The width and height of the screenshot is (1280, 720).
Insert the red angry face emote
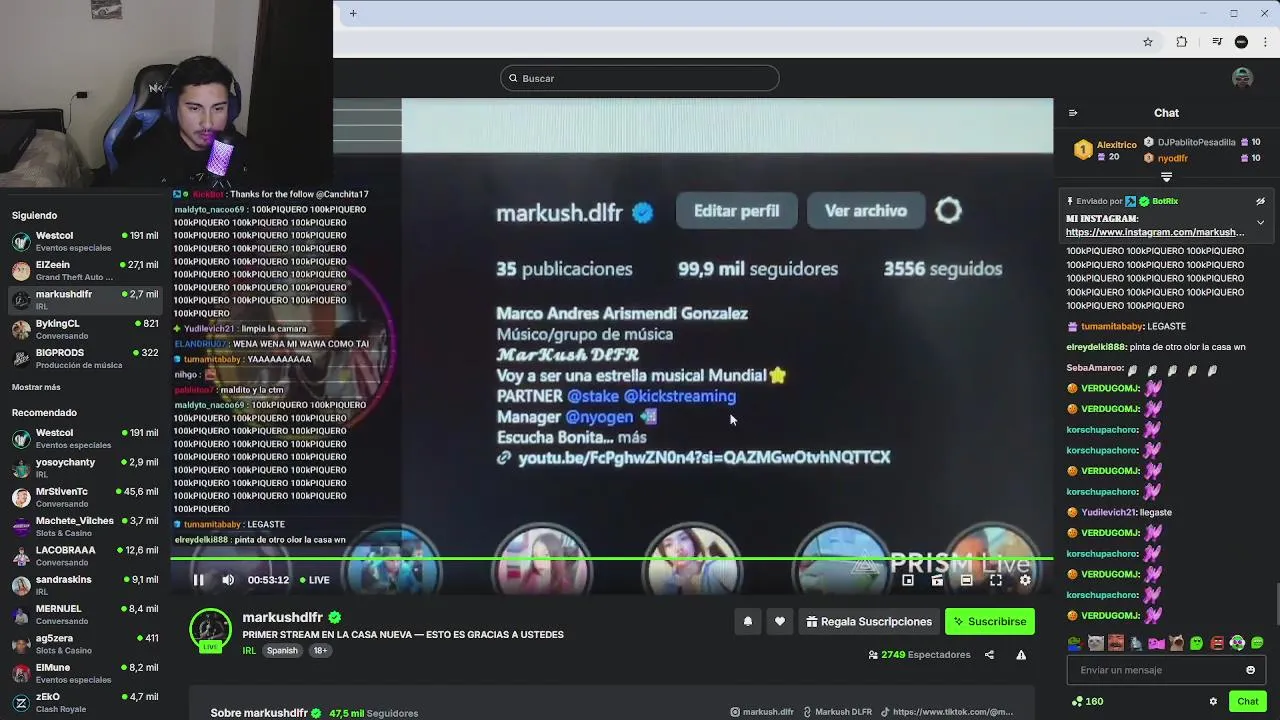pyautogui.click(x=1217, y=643)
